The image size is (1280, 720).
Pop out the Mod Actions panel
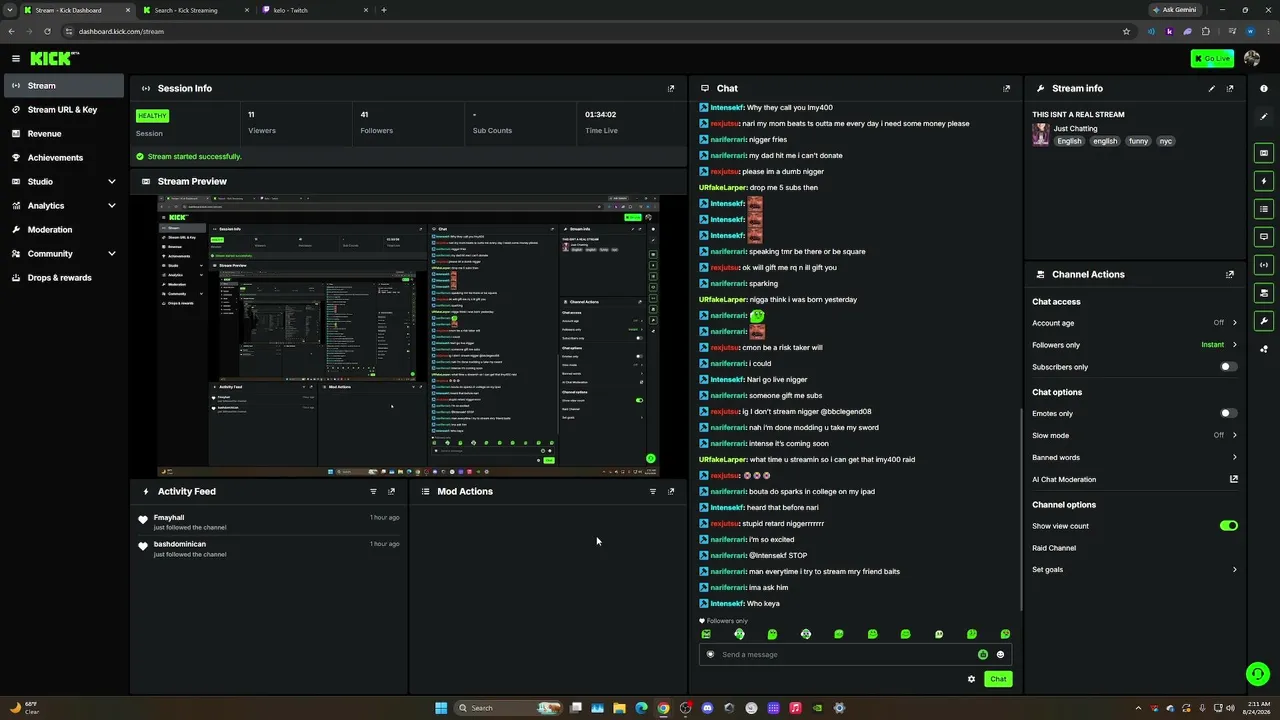pos(671,491)
